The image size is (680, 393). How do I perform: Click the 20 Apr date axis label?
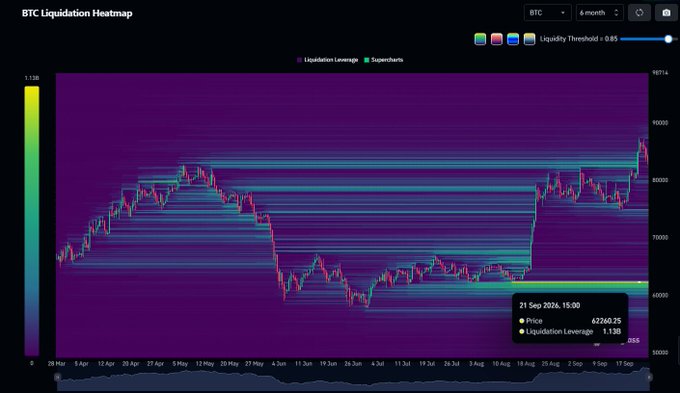tap(131, 364)
